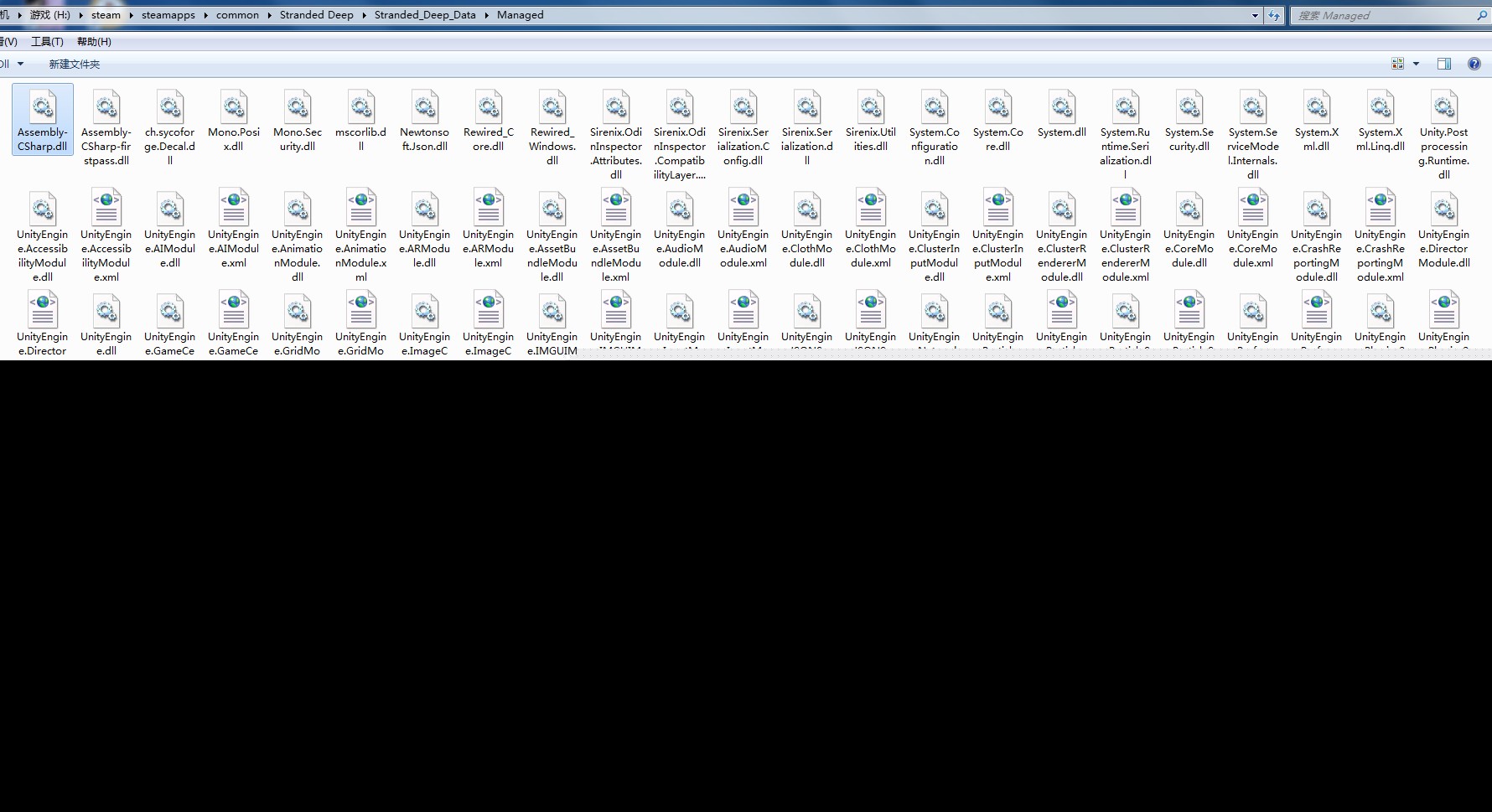Navigate to Stranded_Deep_Data breadcrumb
This screenshot has height=812, width=1492.
coord(425,15)
